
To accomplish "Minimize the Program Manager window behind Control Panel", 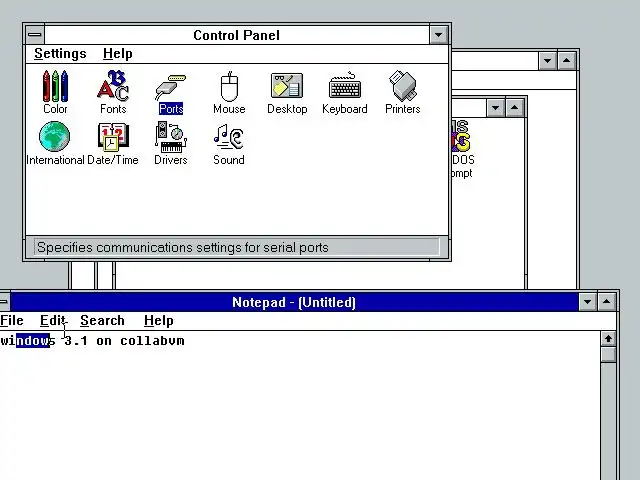I will coord(547,61).
